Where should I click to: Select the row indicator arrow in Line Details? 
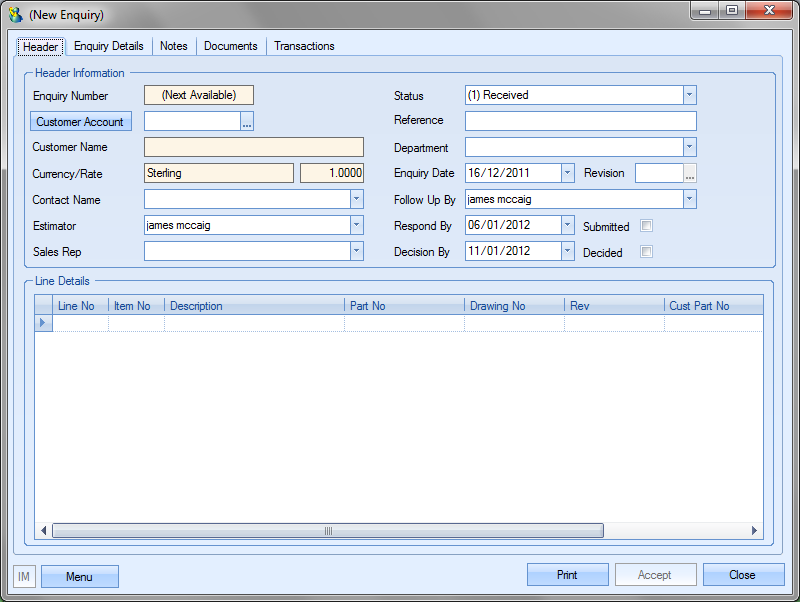point(43,323)
